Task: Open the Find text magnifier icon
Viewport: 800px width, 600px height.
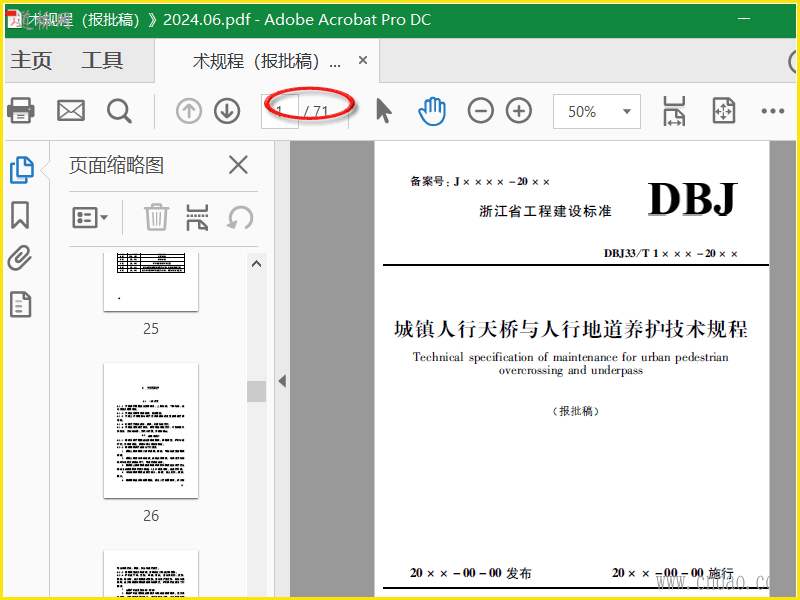Action: click(119, 111)
